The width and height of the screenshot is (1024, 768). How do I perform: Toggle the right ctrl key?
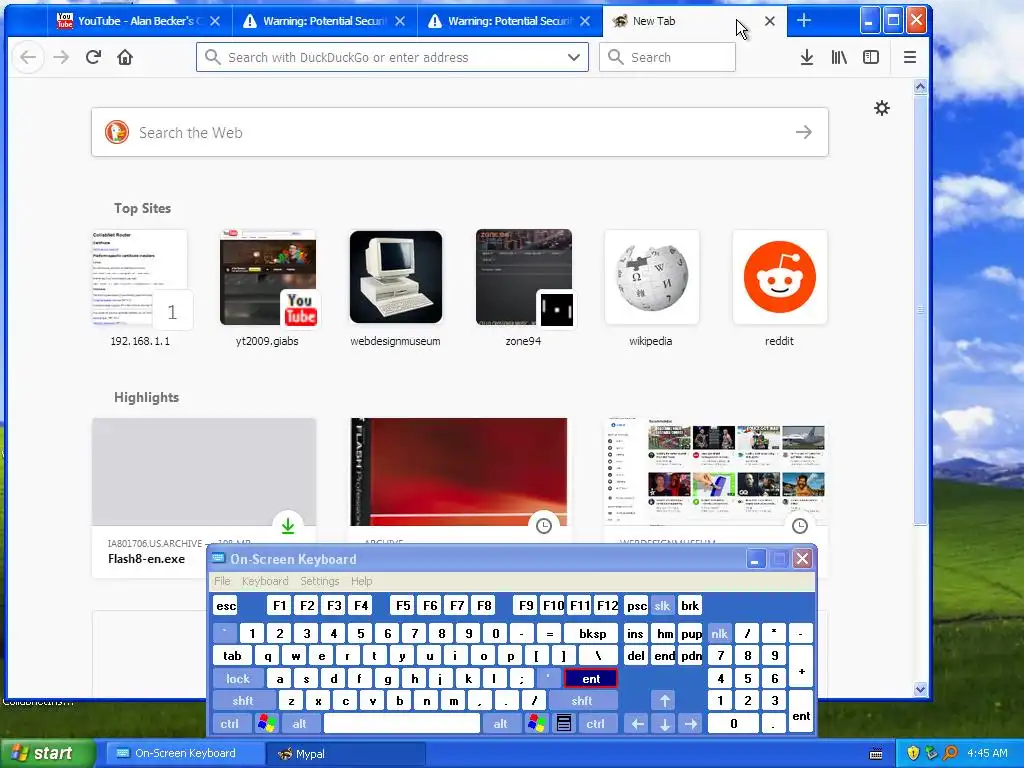pyautogui.click(x=596, y=724)
